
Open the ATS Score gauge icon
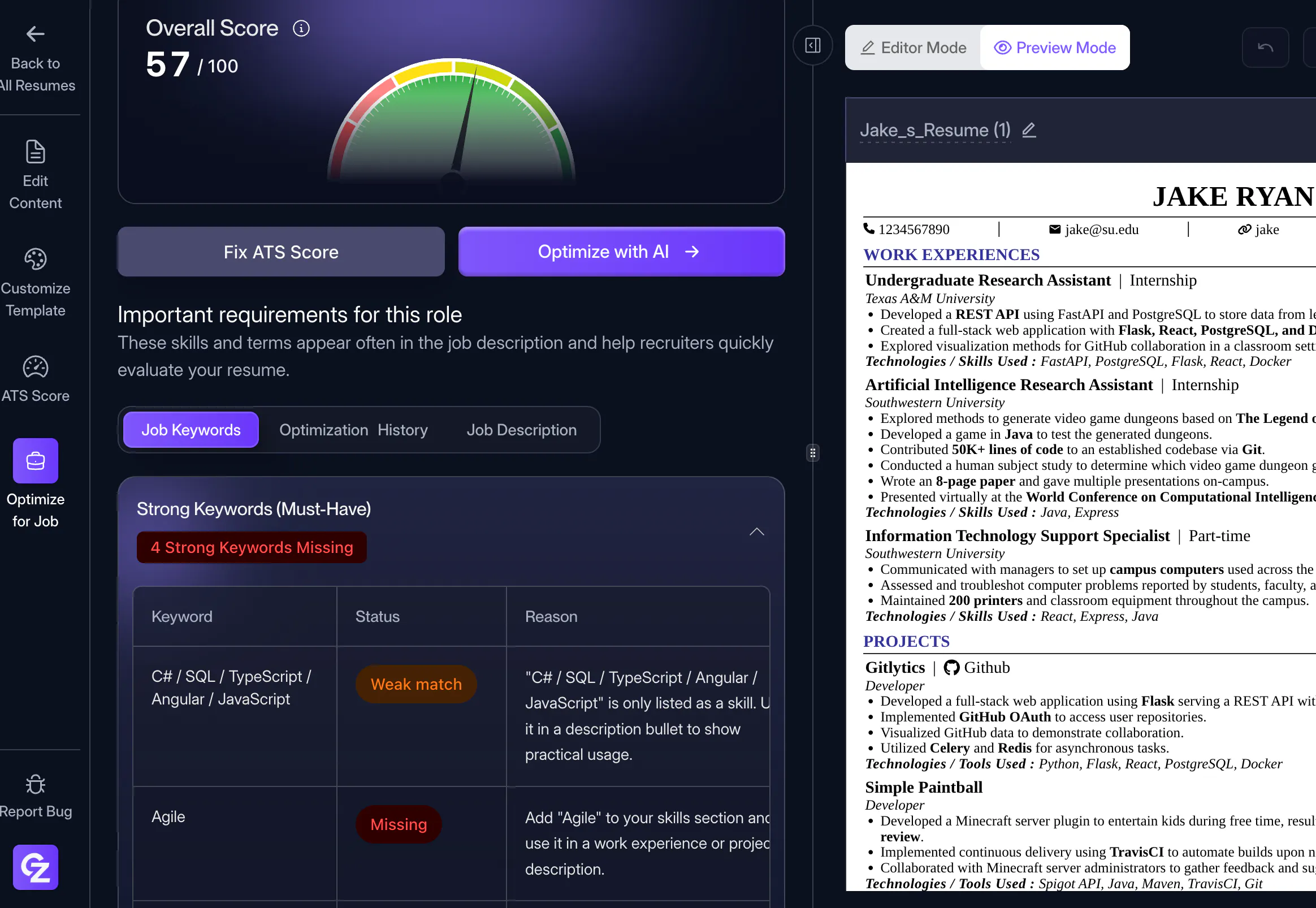pos(35,367)
